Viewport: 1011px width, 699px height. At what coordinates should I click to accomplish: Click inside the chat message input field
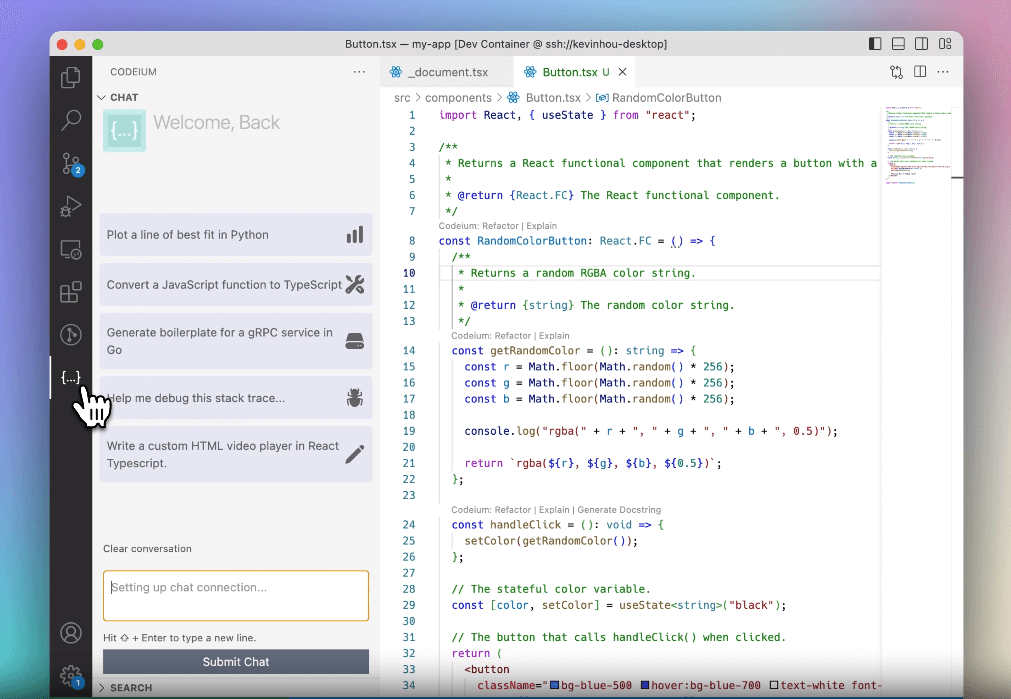pos(235,596)
